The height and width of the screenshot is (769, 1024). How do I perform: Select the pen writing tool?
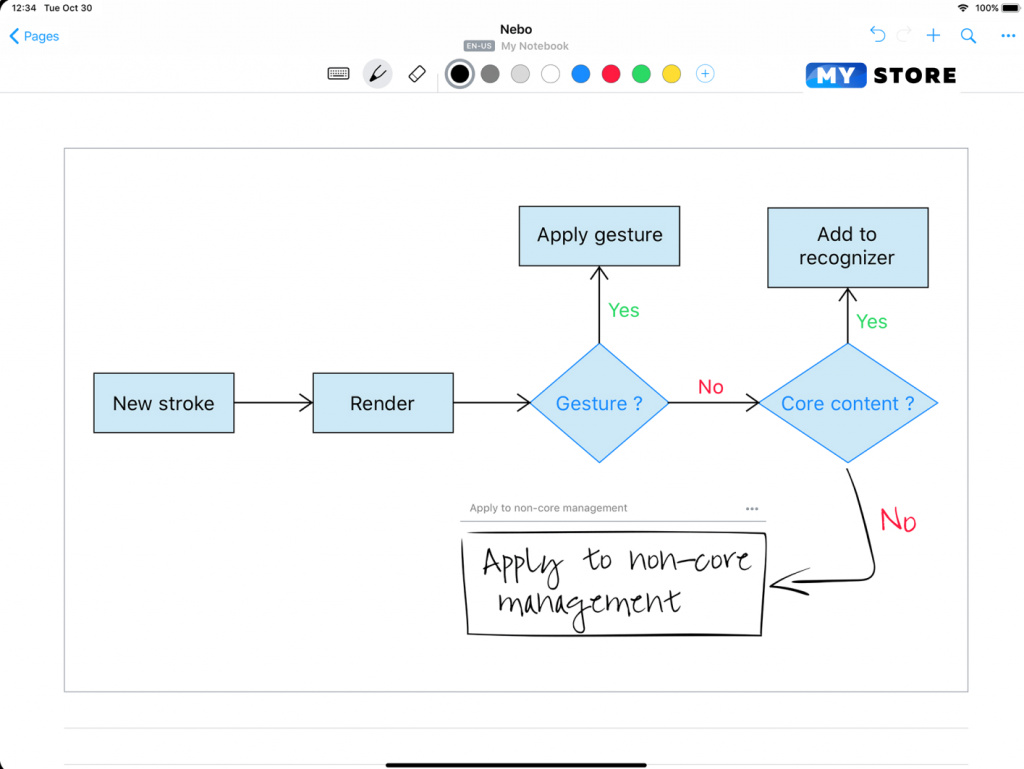point(377,74)
